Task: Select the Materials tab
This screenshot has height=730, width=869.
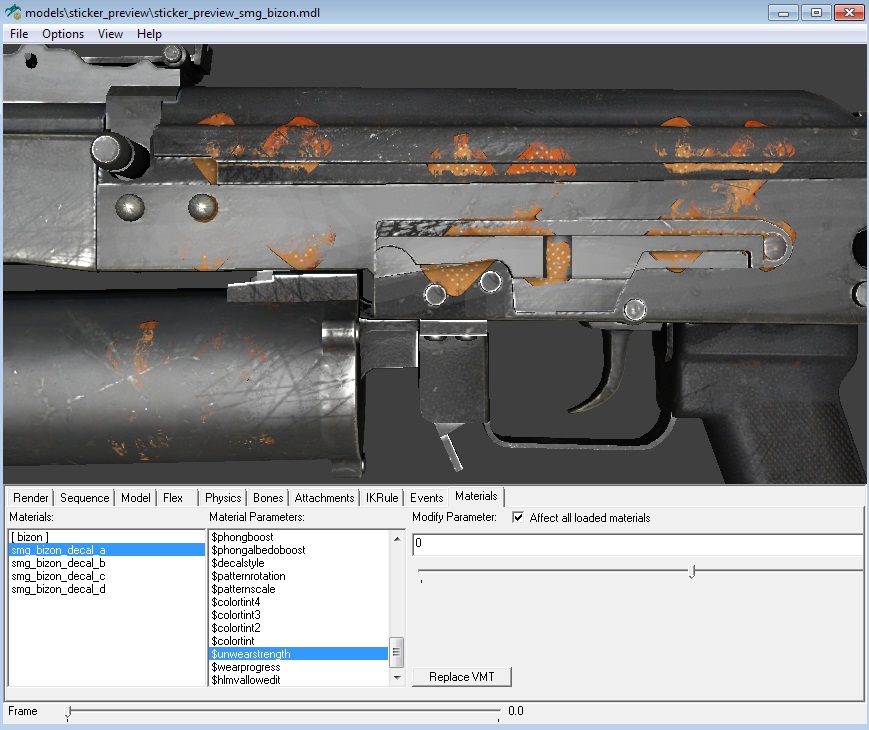Action: click(x=476, y=496)
